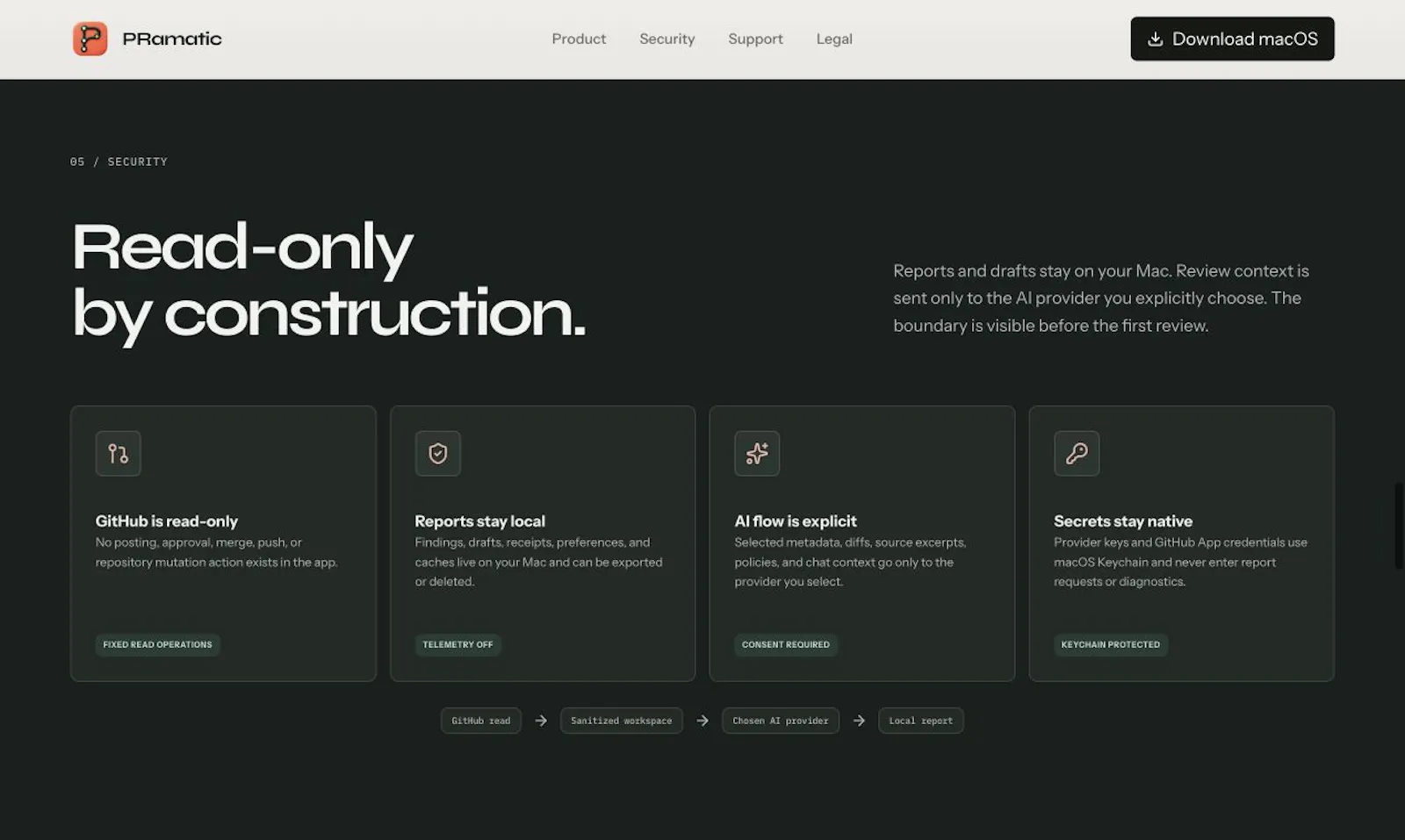Click the 'Secrets stay native' heading
Screen dimensions: 1405x840
click(1123, 521)
